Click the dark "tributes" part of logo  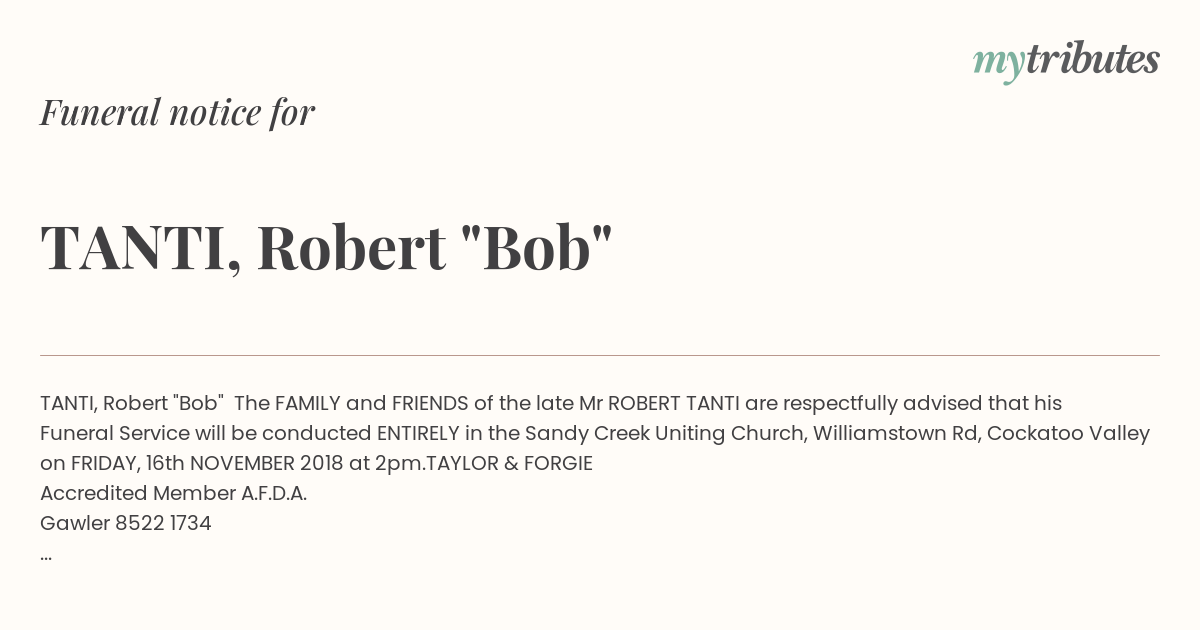coord(1092,59)
